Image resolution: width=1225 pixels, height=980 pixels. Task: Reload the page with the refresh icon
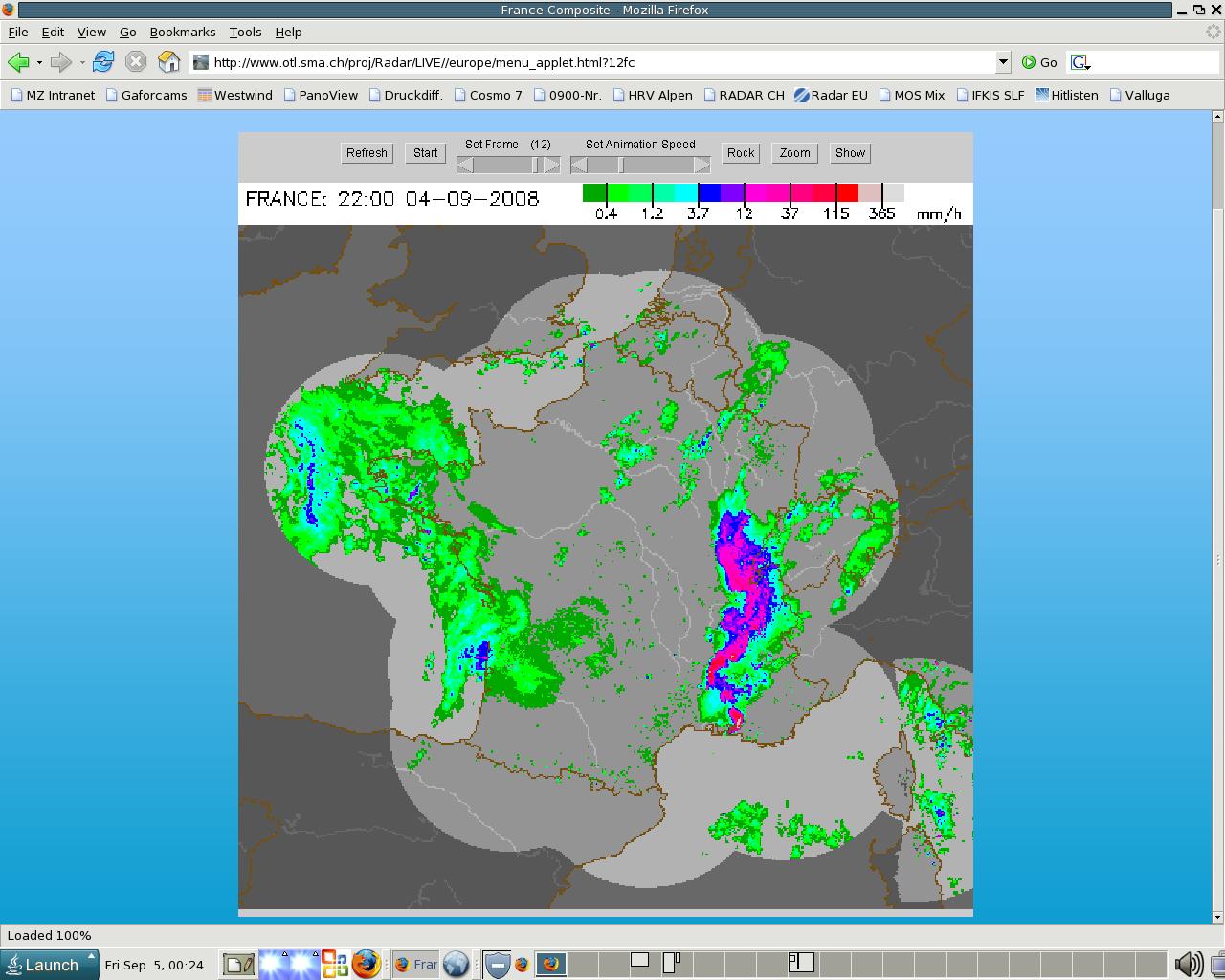(103, 62)
